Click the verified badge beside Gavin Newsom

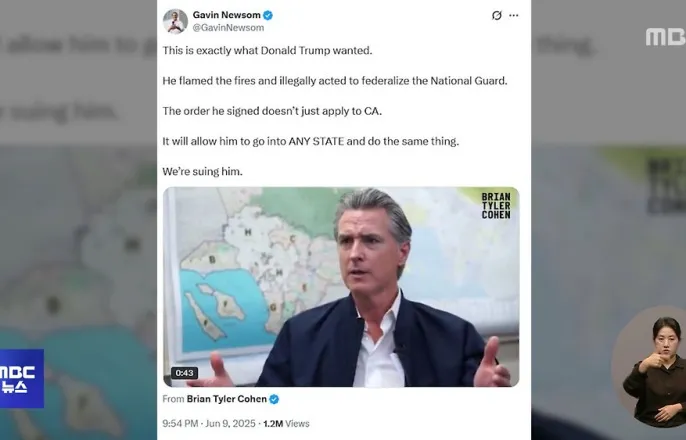click(x=268, y=15)
